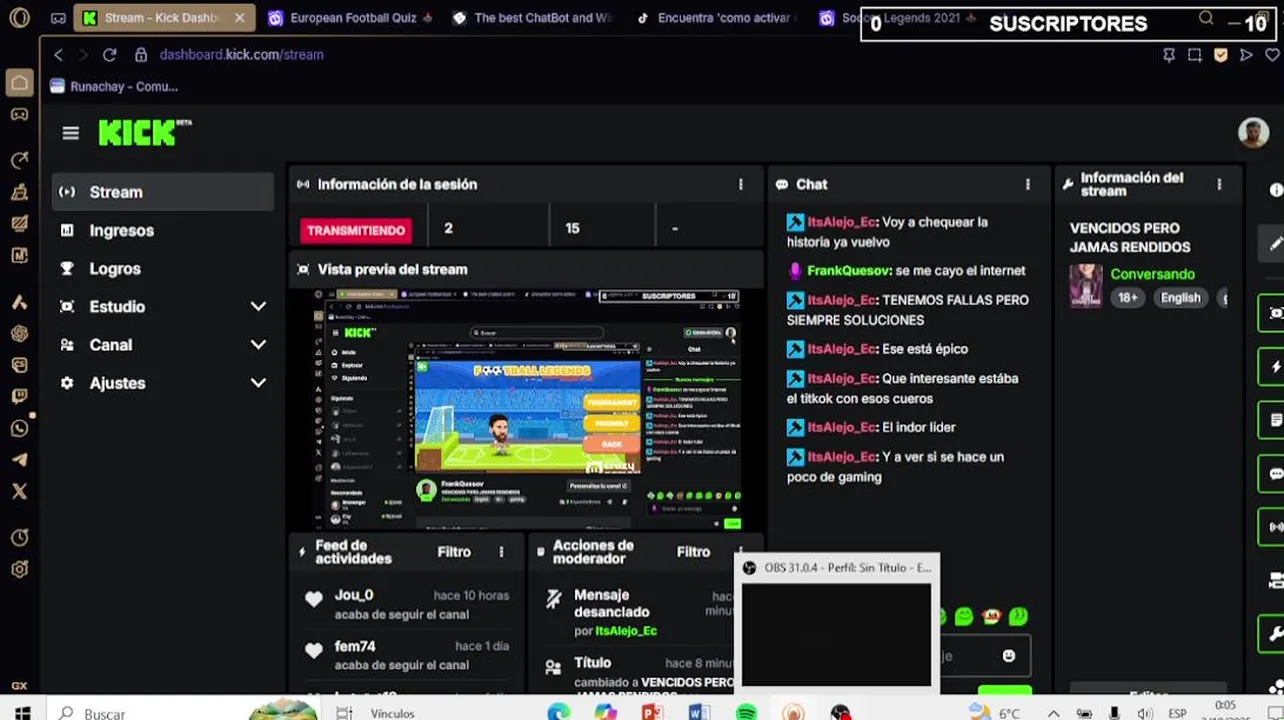Click the weather 6°C widget
Viewport: 1284px width, 720px height.
point(996,713)
